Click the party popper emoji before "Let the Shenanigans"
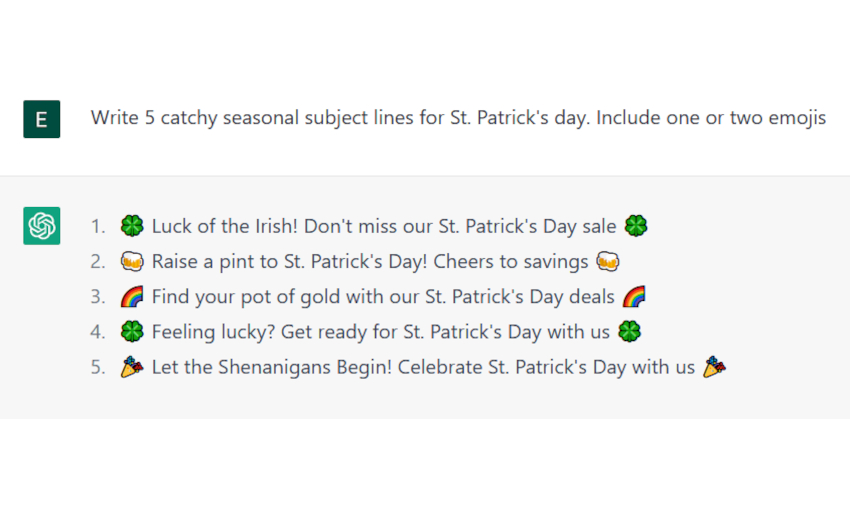This screenshot has height=505, width=850. click(x=132, y=367)
